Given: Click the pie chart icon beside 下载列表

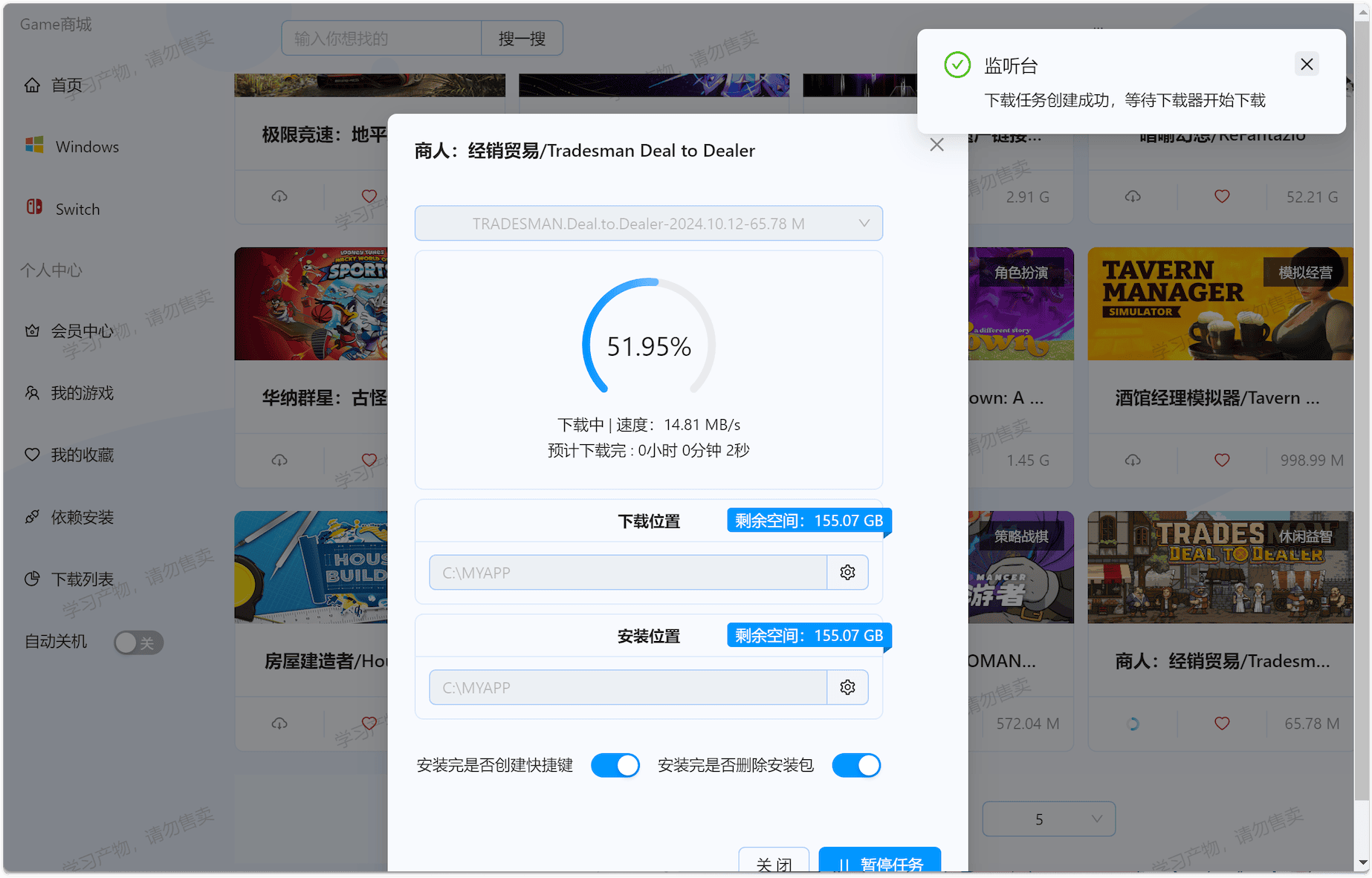Looking at the screenshot, I should tap(32, 579).
